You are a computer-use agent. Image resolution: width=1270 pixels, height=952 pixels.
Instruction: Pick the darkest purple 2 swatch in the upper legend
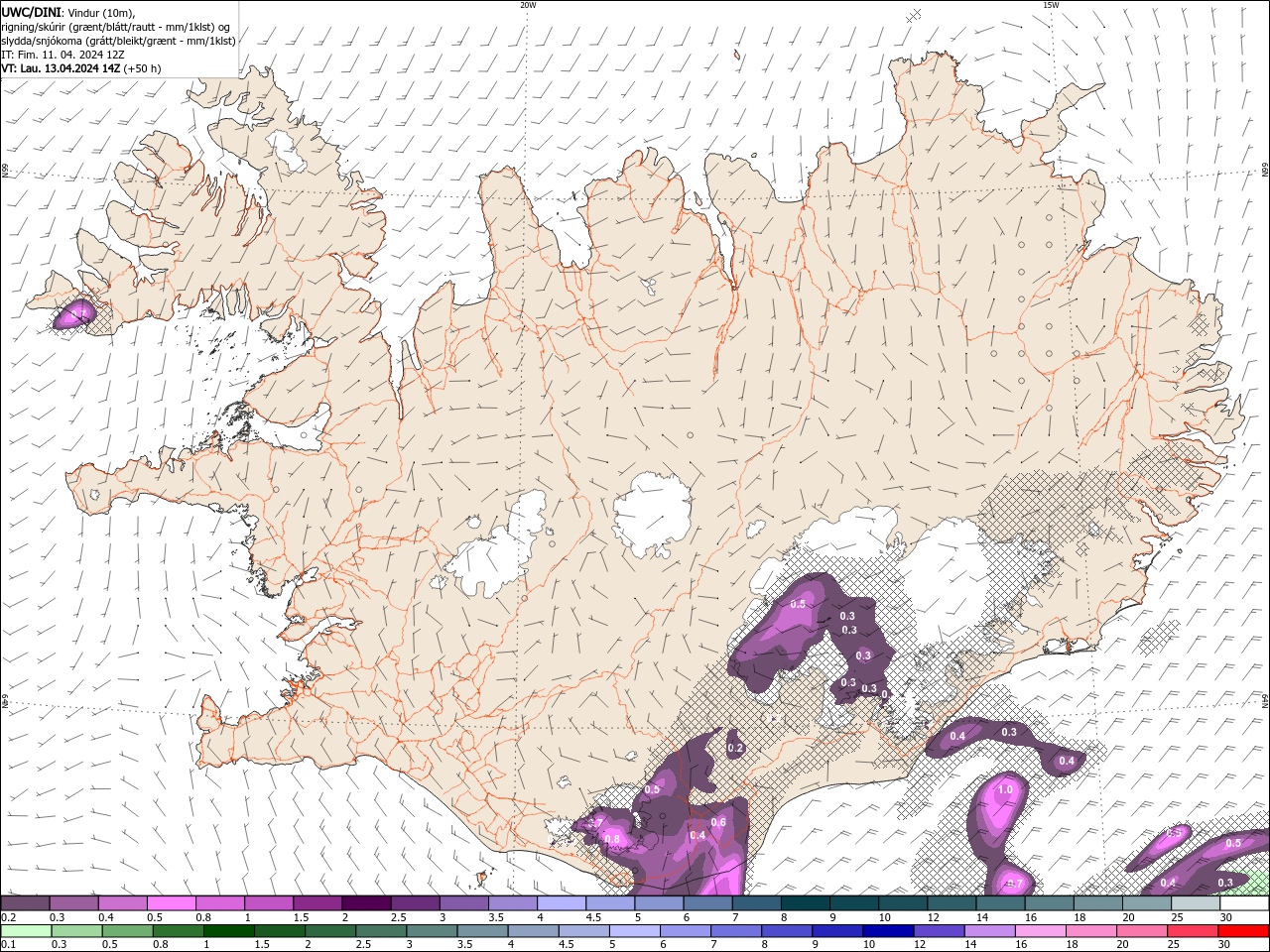[x=365, y=903]
